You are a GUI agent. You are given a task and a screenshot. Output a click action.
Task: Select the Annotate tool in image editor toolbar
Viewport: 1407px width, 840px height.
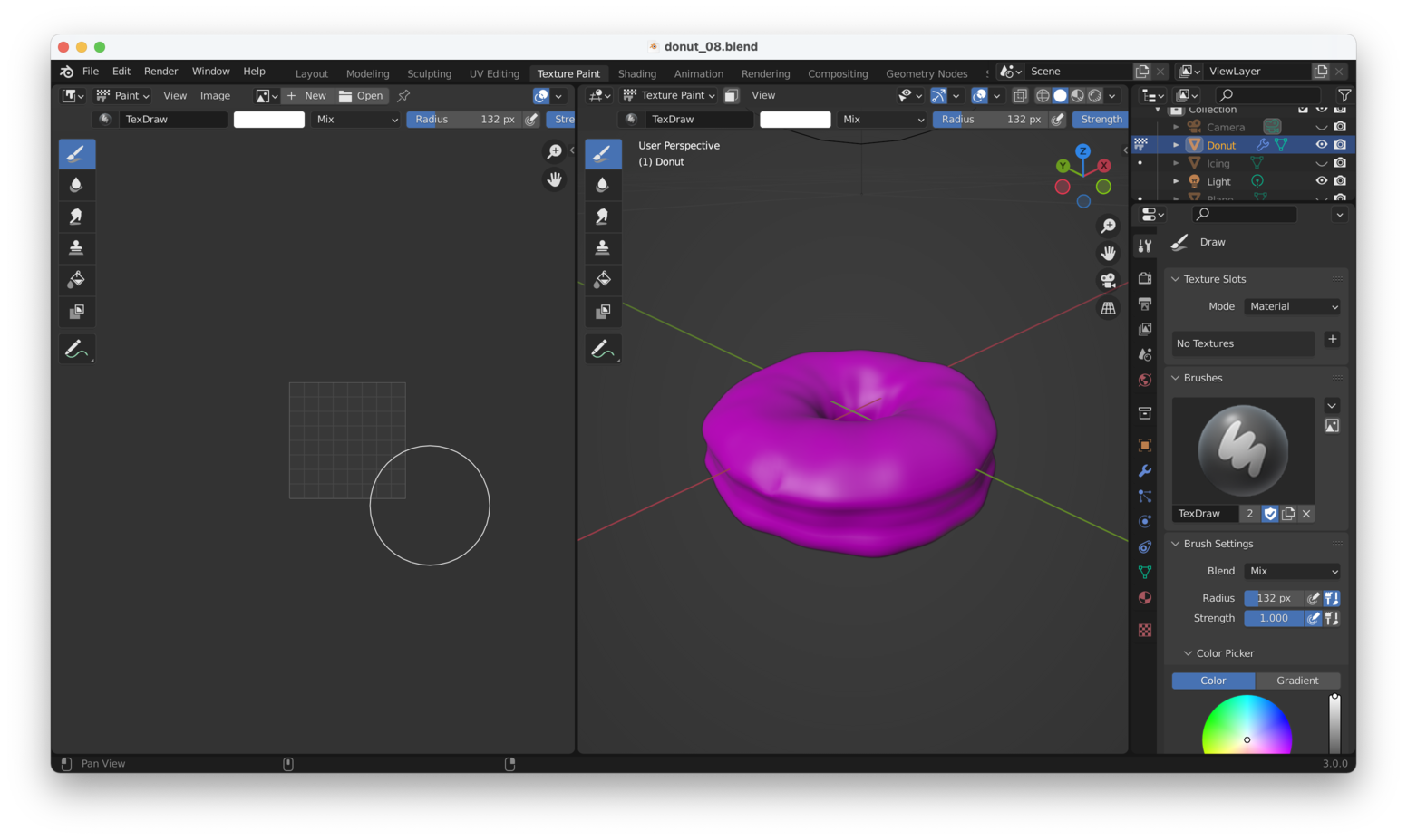77,349
